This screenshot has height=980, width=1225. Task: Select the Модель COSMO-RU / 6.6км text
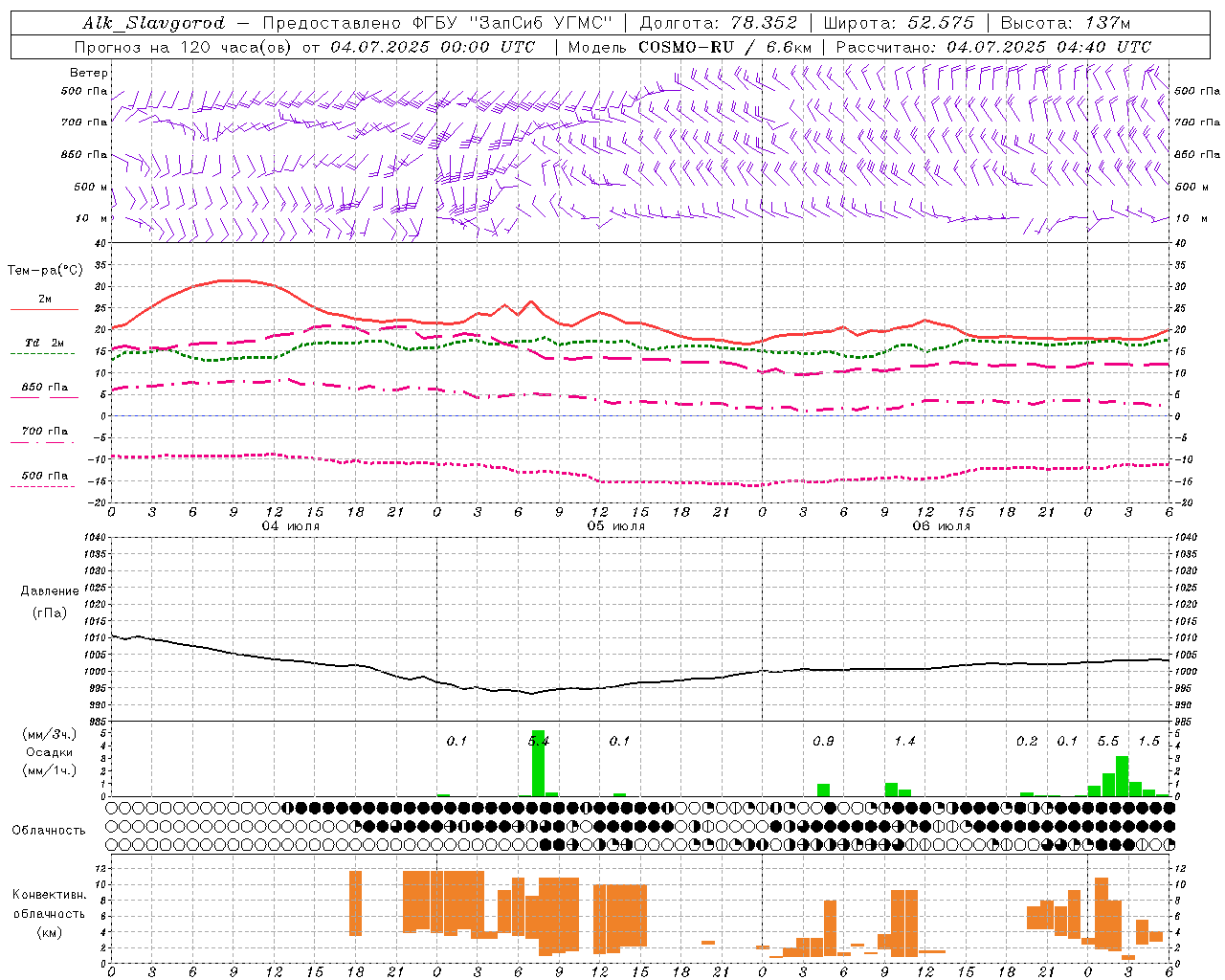(689, 47)
